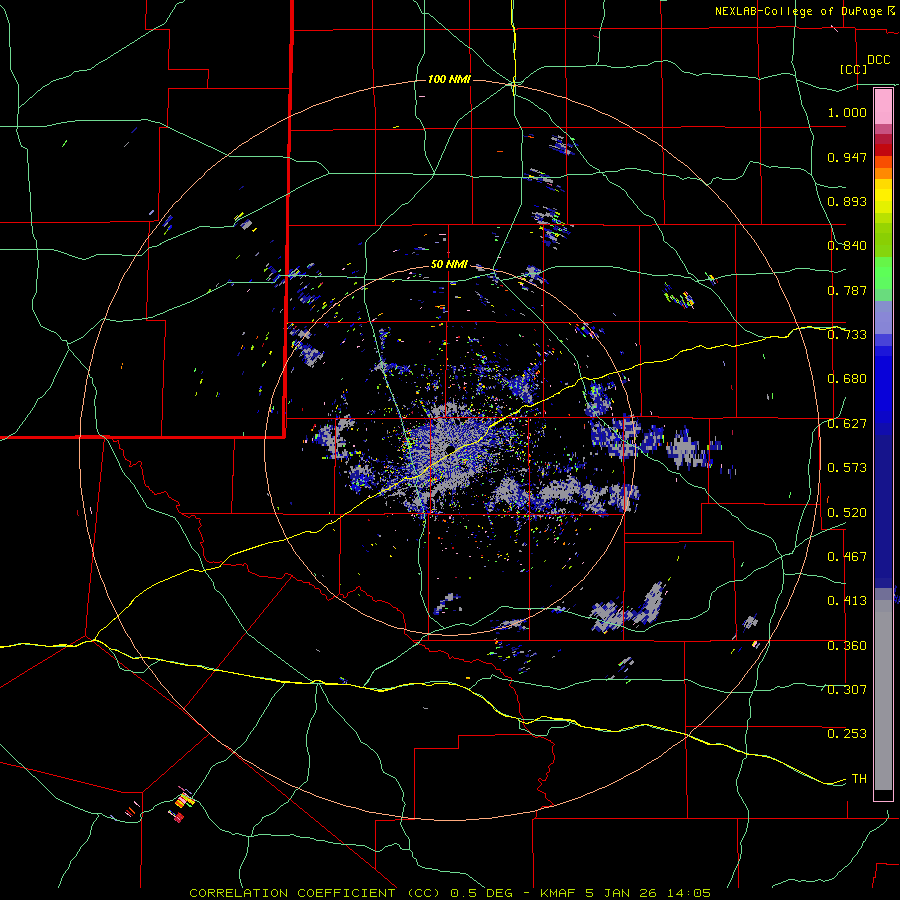Click the 0.467 scale value
900x900 pixels.
pyautogui.click(x=847, y=557)
